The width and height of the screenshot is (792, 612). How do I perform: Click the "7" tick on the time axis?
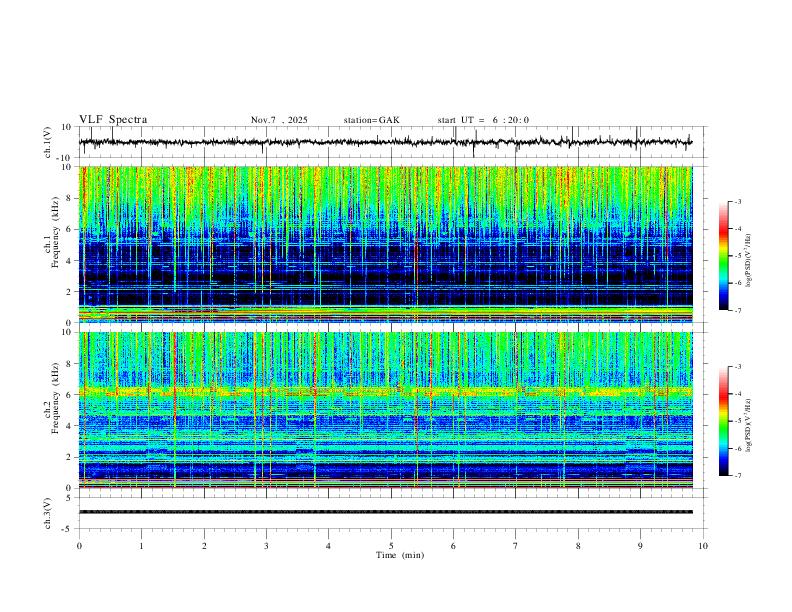[516, 546]
